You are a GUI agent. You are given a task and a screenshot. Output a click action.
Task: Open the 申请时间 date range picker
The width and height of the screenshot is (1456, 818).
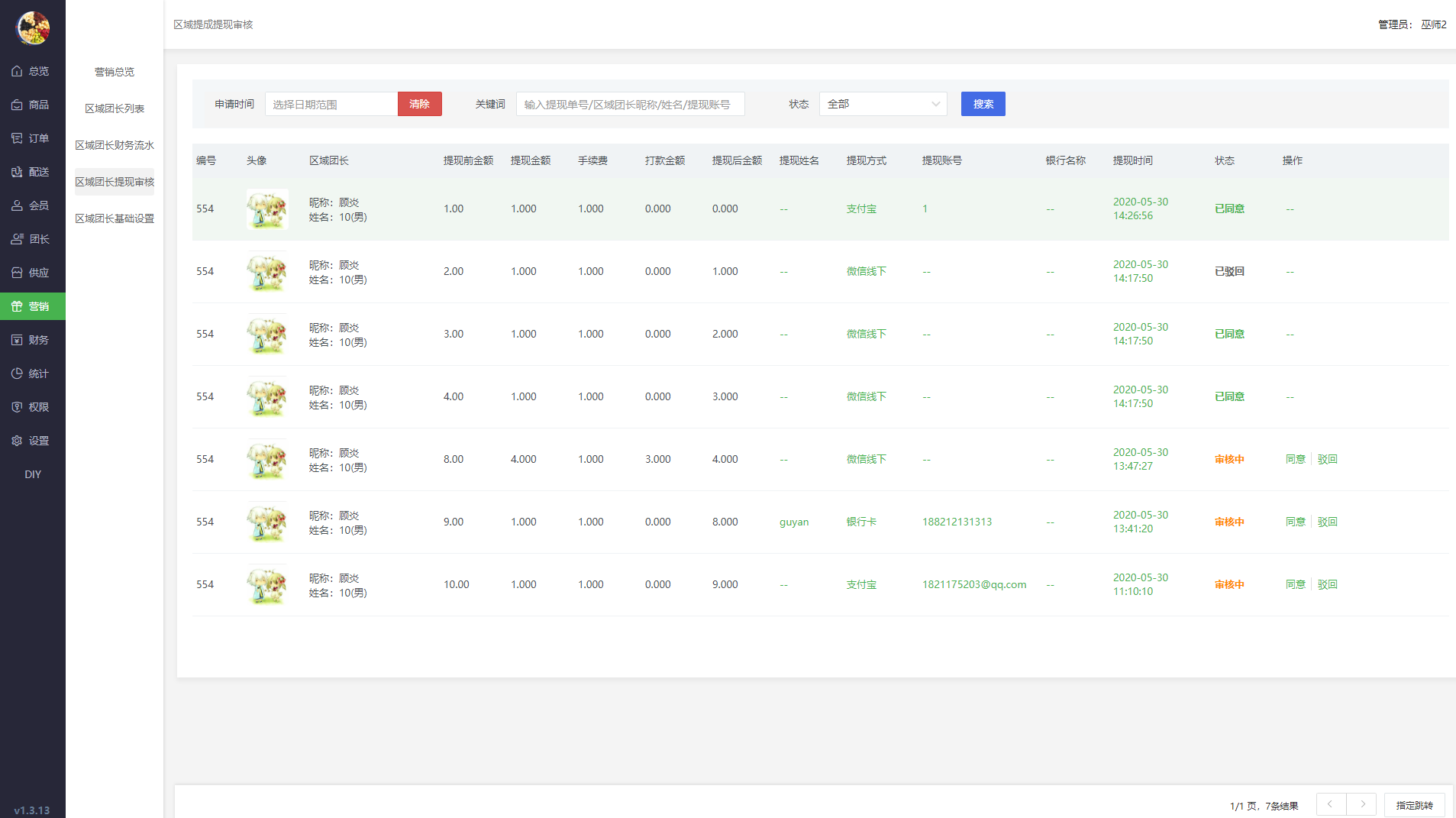coord(331,104)
